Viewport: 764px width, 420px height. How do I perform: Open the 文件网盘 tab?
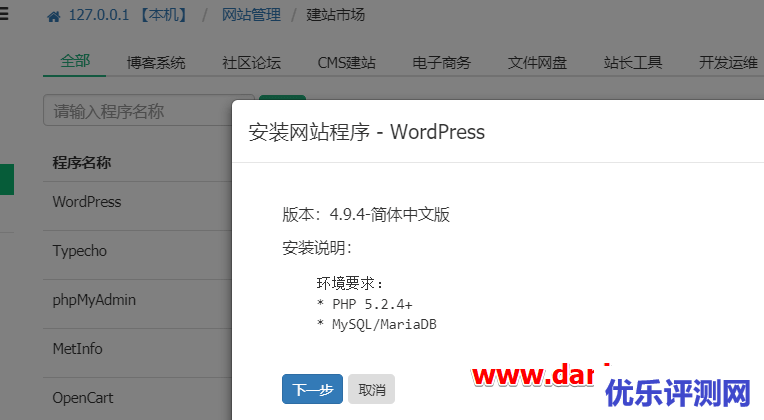click(537, 62)
